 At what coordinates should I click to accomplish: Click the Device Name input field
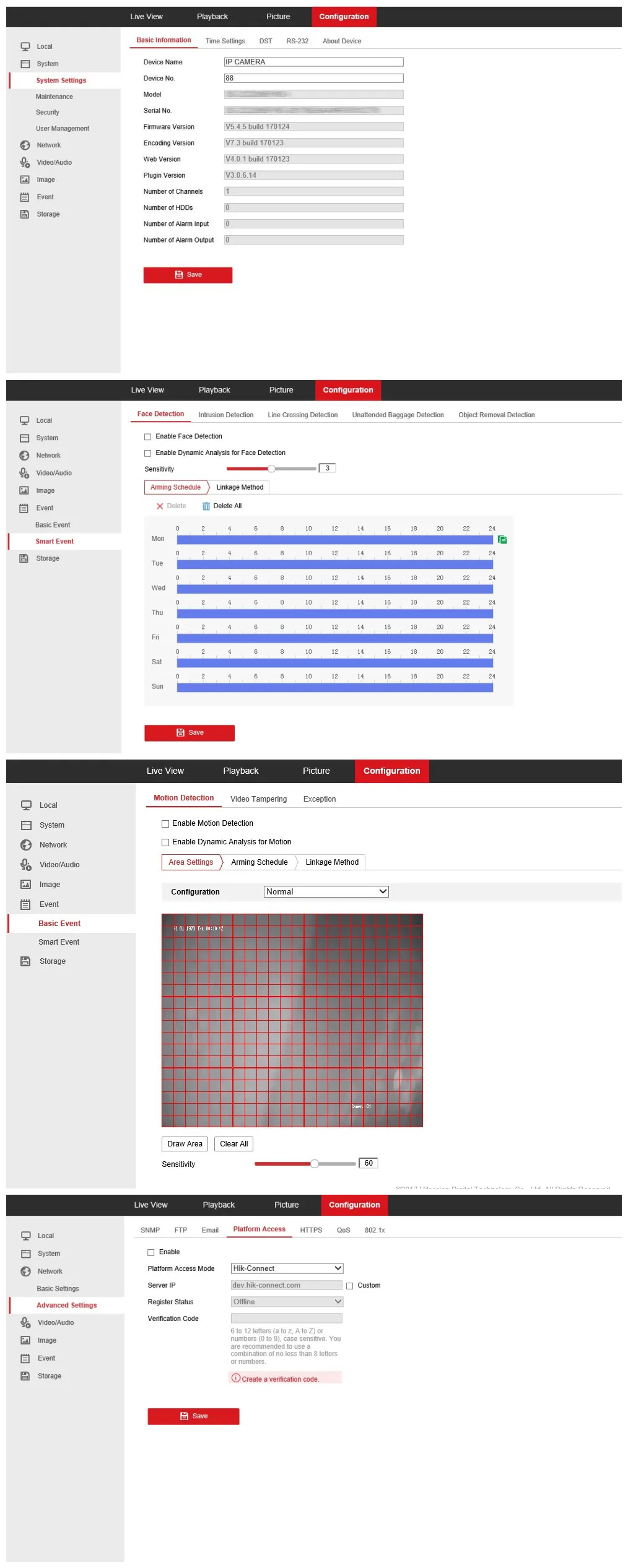click(x=313, y=62)
